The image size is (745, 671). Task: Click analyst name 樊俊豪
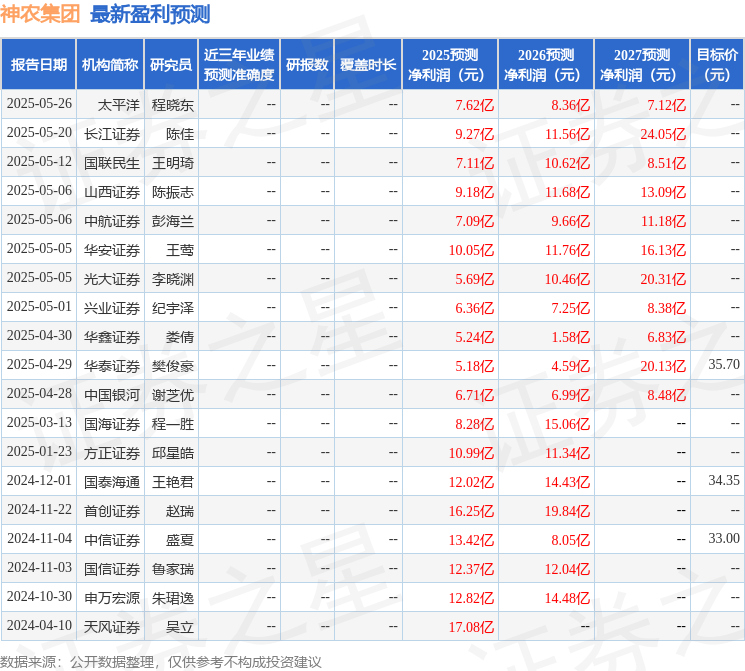pos(173,366)
